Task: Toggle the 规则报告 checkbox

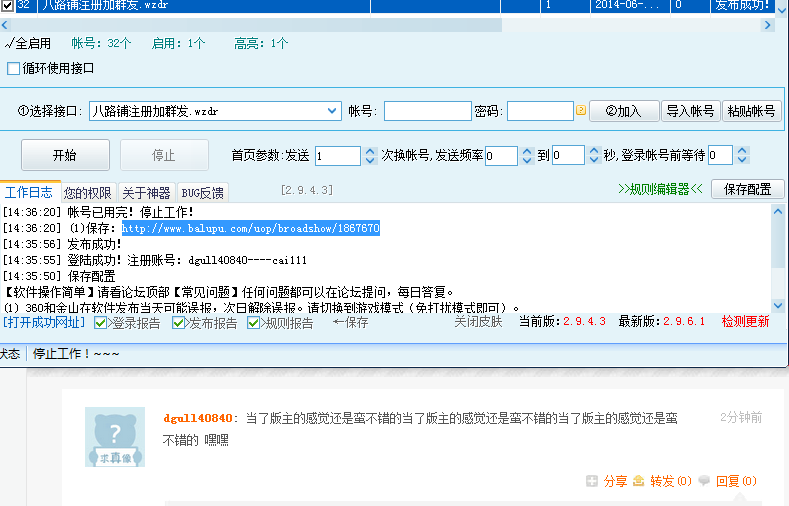Action: pyautogui.click(x=253, y=323)
